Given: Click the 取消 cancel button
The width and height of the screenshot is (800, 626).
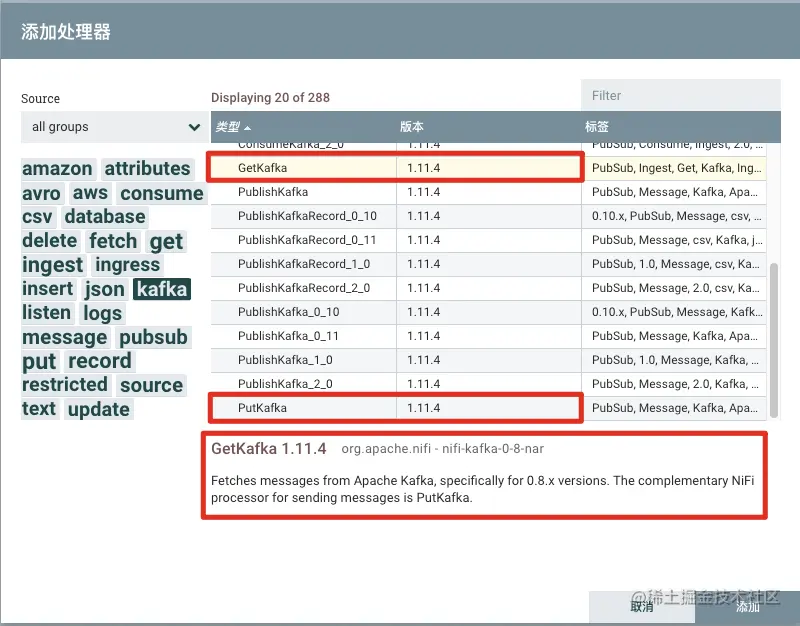Looking at the screenshot, I should point(642,607).
